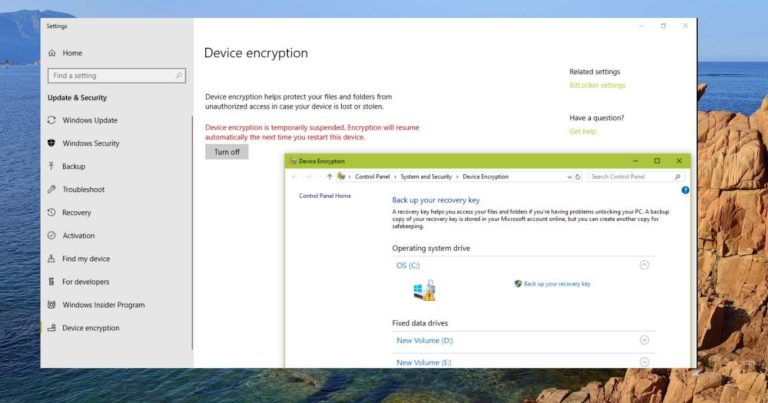Click the Home label in Settings
Image resolution: width=768 pixels, height=403 pixels.
[72, 53]
